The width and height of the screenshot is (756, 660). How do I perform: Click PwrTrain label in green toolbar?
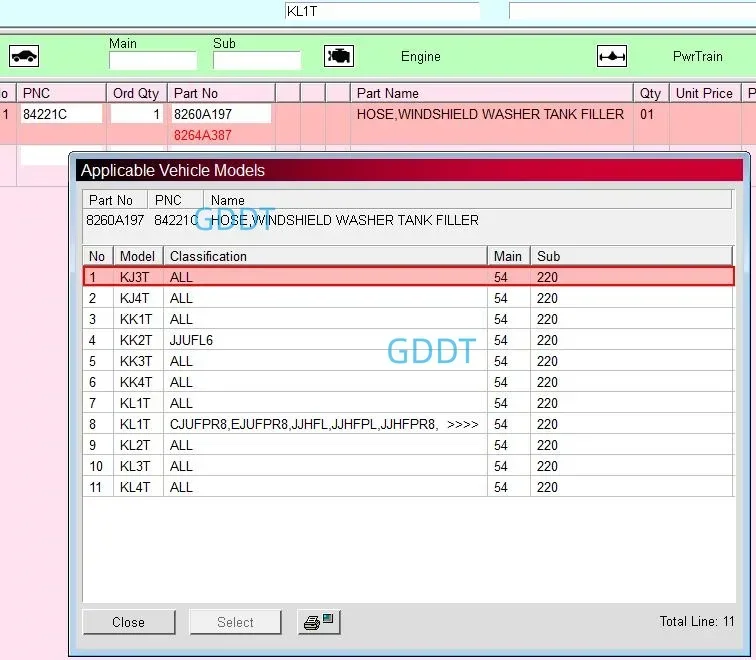click(x=698, y=56)
